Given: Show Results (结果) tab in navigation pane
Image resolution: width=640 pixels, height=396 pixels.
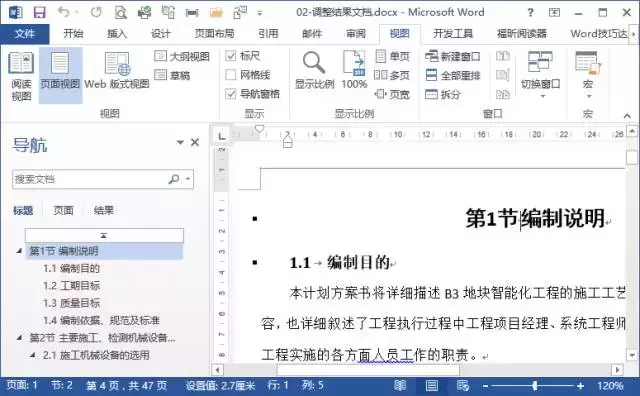Looking at the screenshot, I should coord(104,210).
